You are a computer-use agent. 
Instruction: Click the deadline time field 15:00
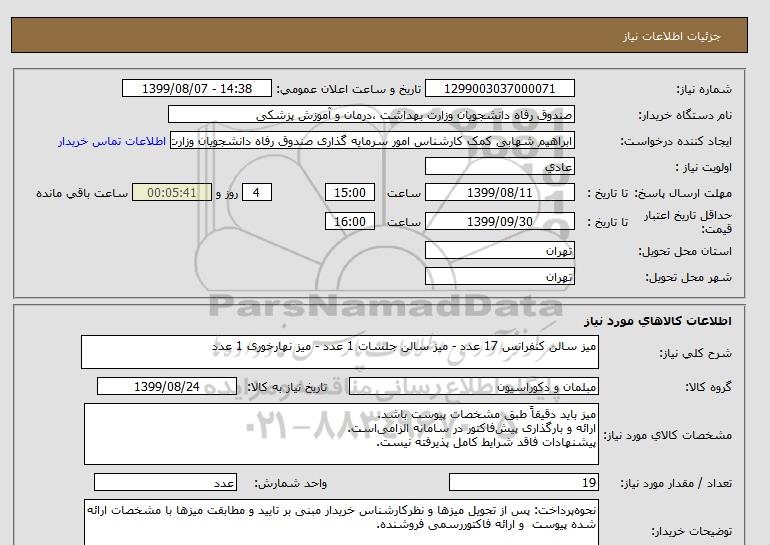click(x=350, y=192)
